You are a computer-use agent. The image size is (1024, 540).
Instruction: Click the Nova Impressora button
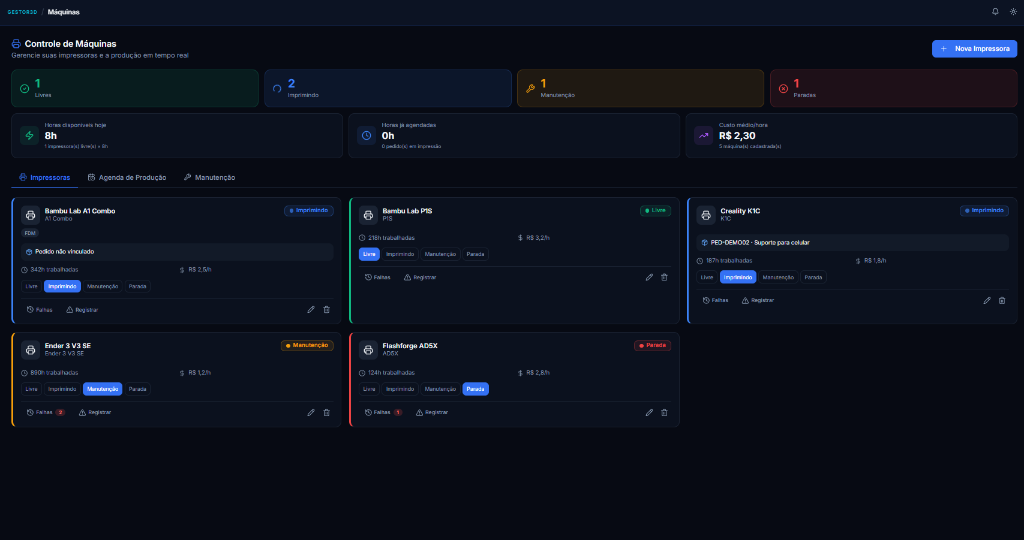tap(974, 48)
